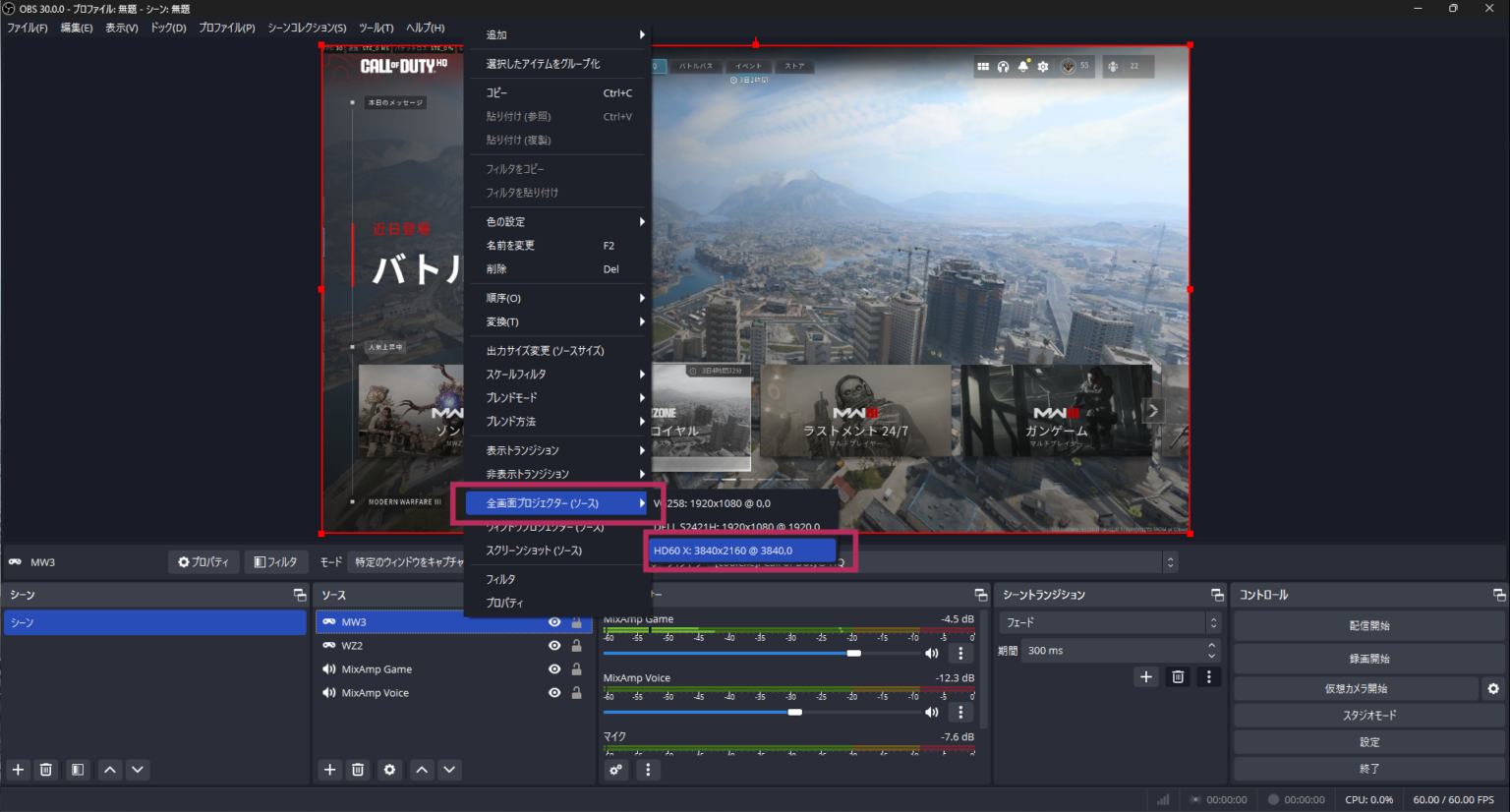Open the ツール(T) menu
1510x812 pixels.
(375, 28)
